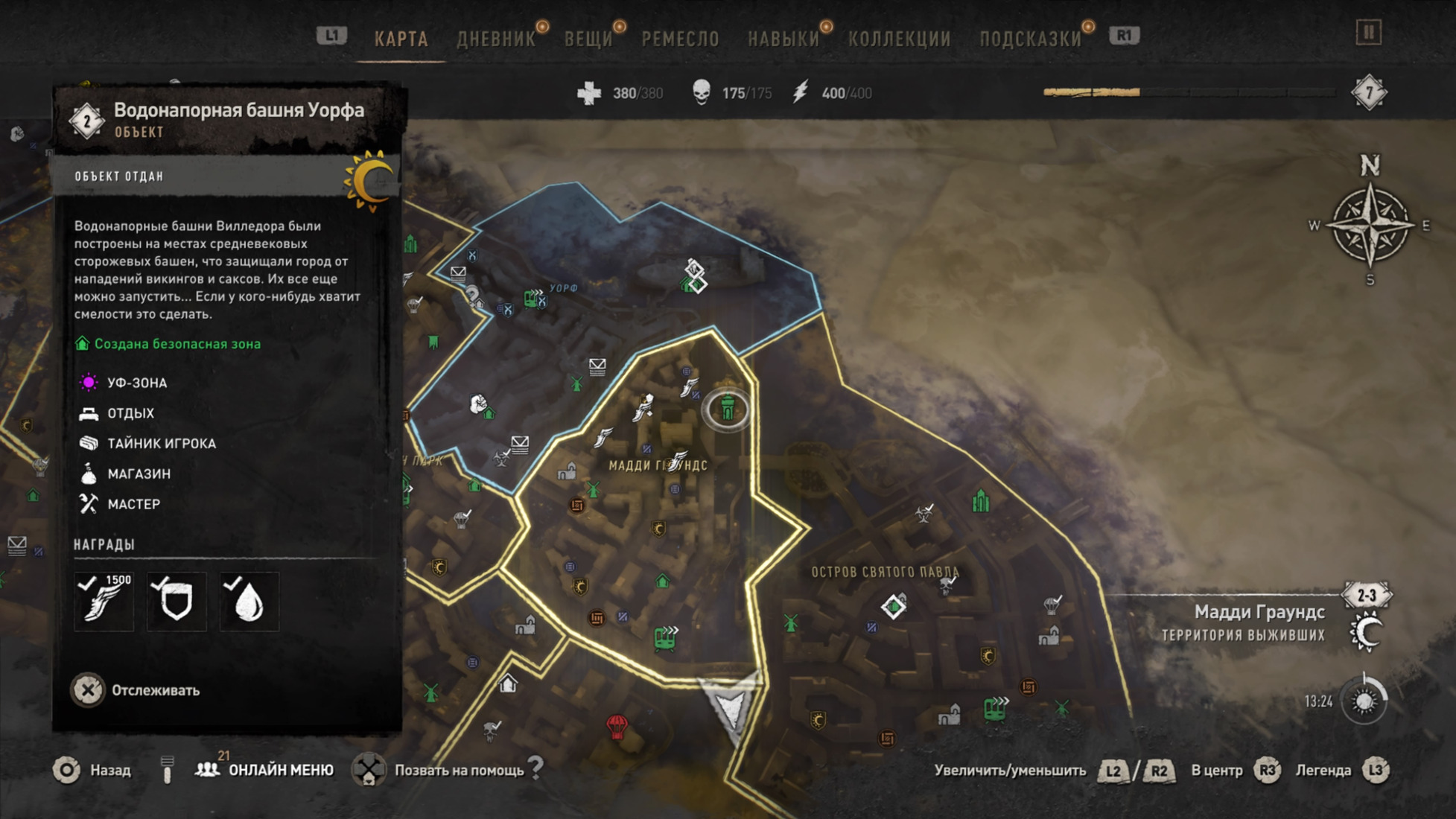
Task: Select the diamond quest marker on Saint Paul Island
Action: pyautogui.click(x=893, y=607)
